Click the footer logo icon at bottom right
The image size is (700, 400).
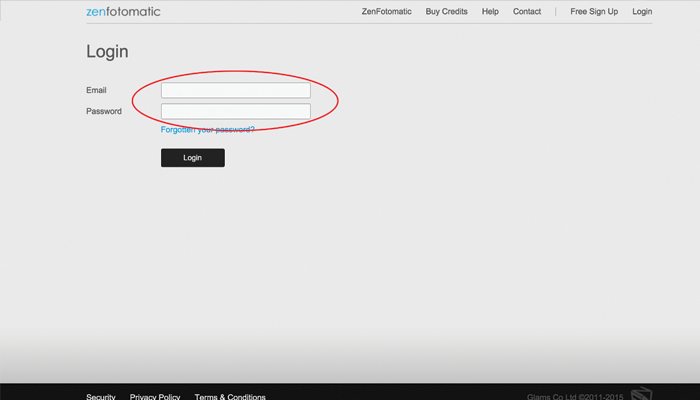pos(640,394)
